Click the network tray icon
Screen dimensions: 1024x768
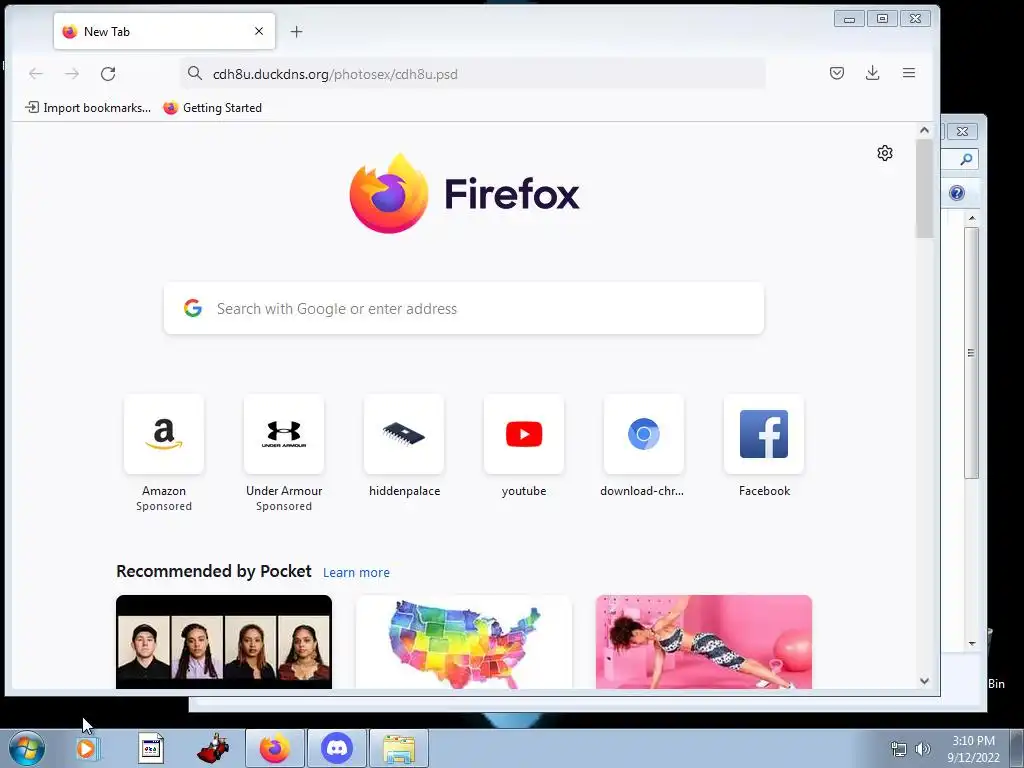pos(899,749)
